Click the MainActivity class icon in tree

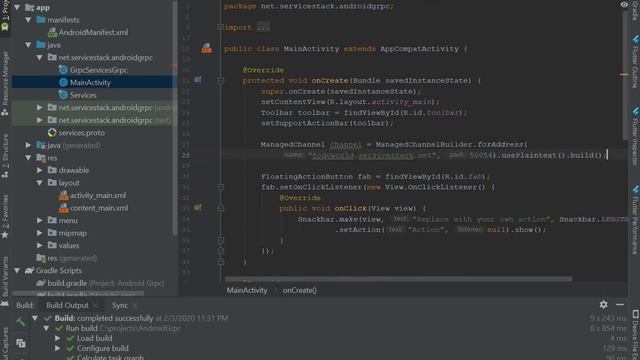point(63,82)
